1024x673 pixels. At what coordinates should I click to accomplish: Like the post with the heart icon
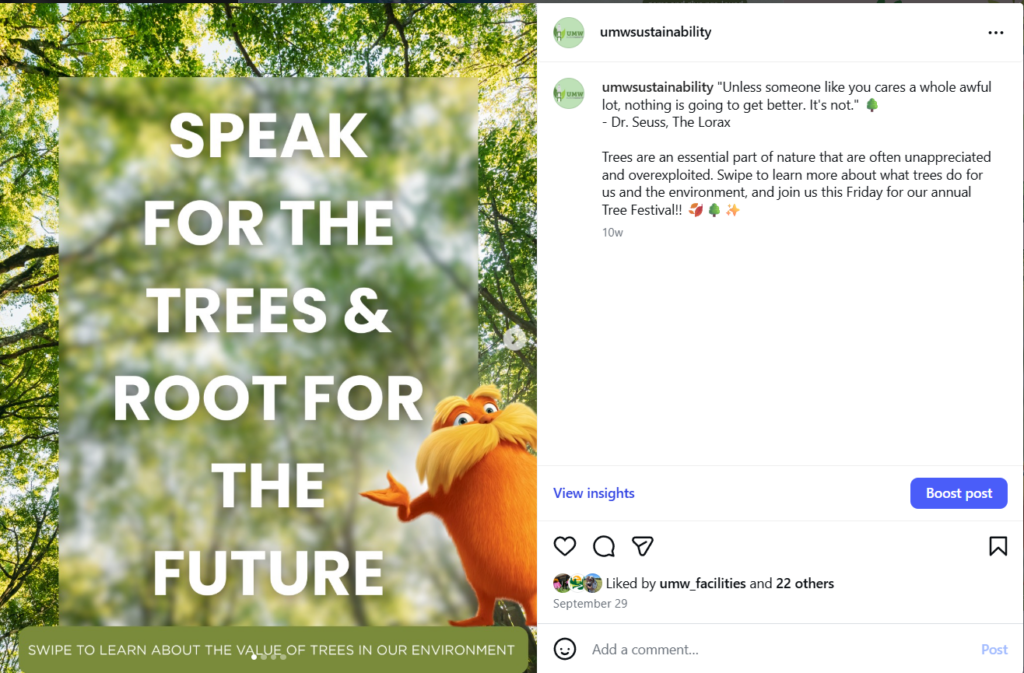pos(565,546)
